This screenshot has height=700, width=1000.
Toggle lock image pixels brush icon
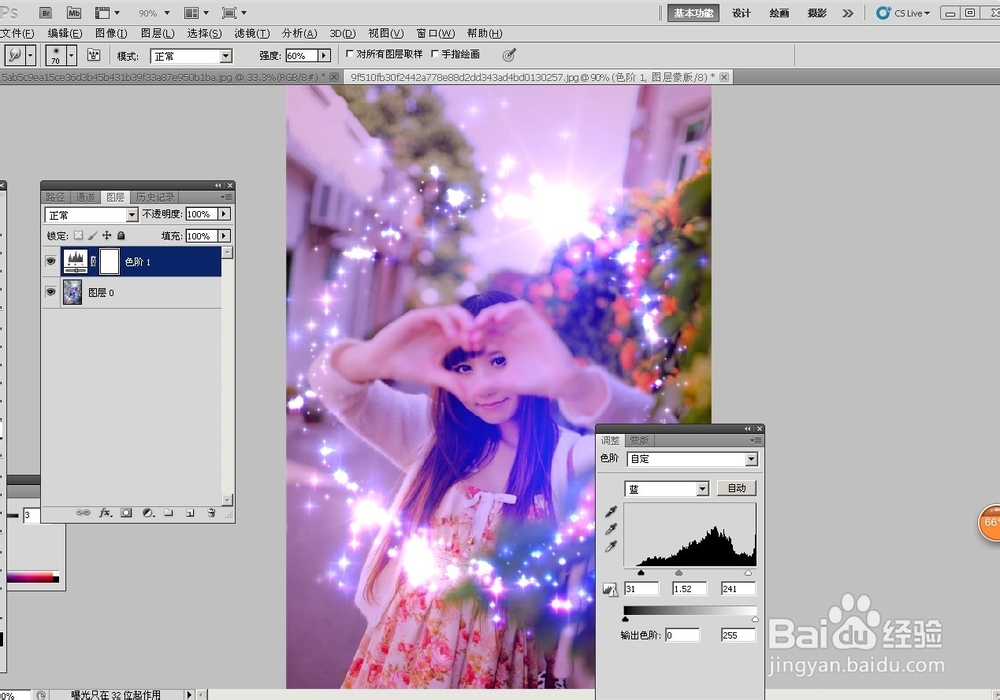click(x=92, y=235)
